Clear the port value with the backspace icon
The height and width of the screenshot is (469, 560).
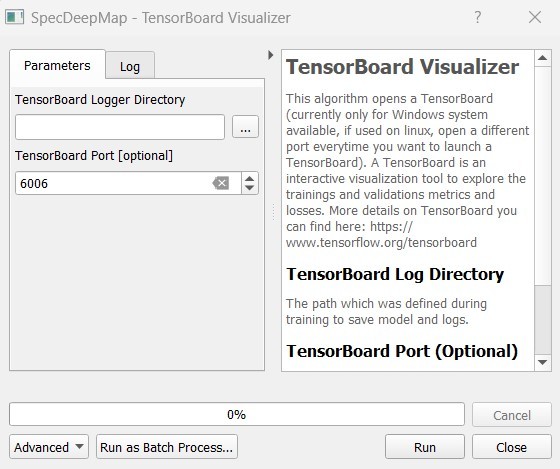(x=221, y=183)
